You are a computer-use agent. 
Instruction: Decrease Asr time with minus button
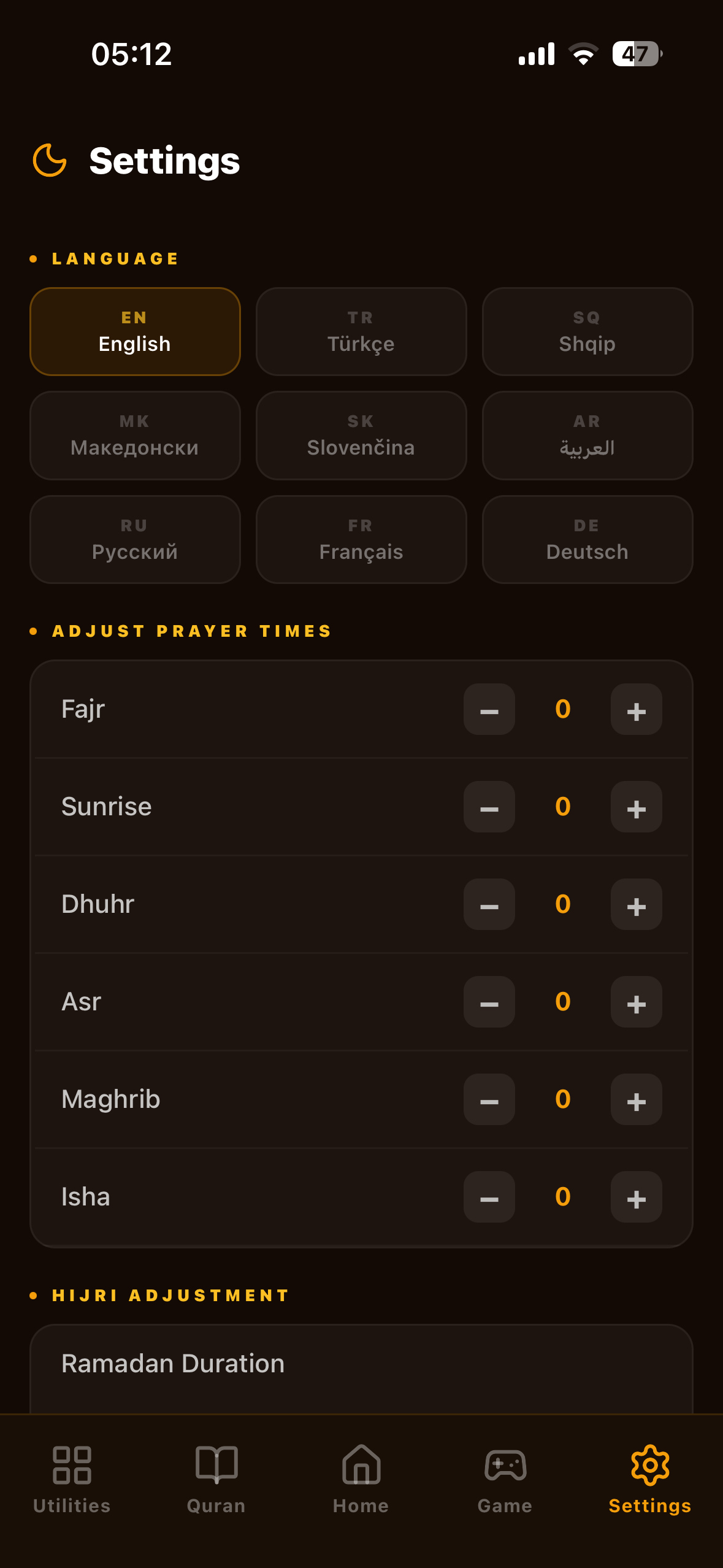489,1002
